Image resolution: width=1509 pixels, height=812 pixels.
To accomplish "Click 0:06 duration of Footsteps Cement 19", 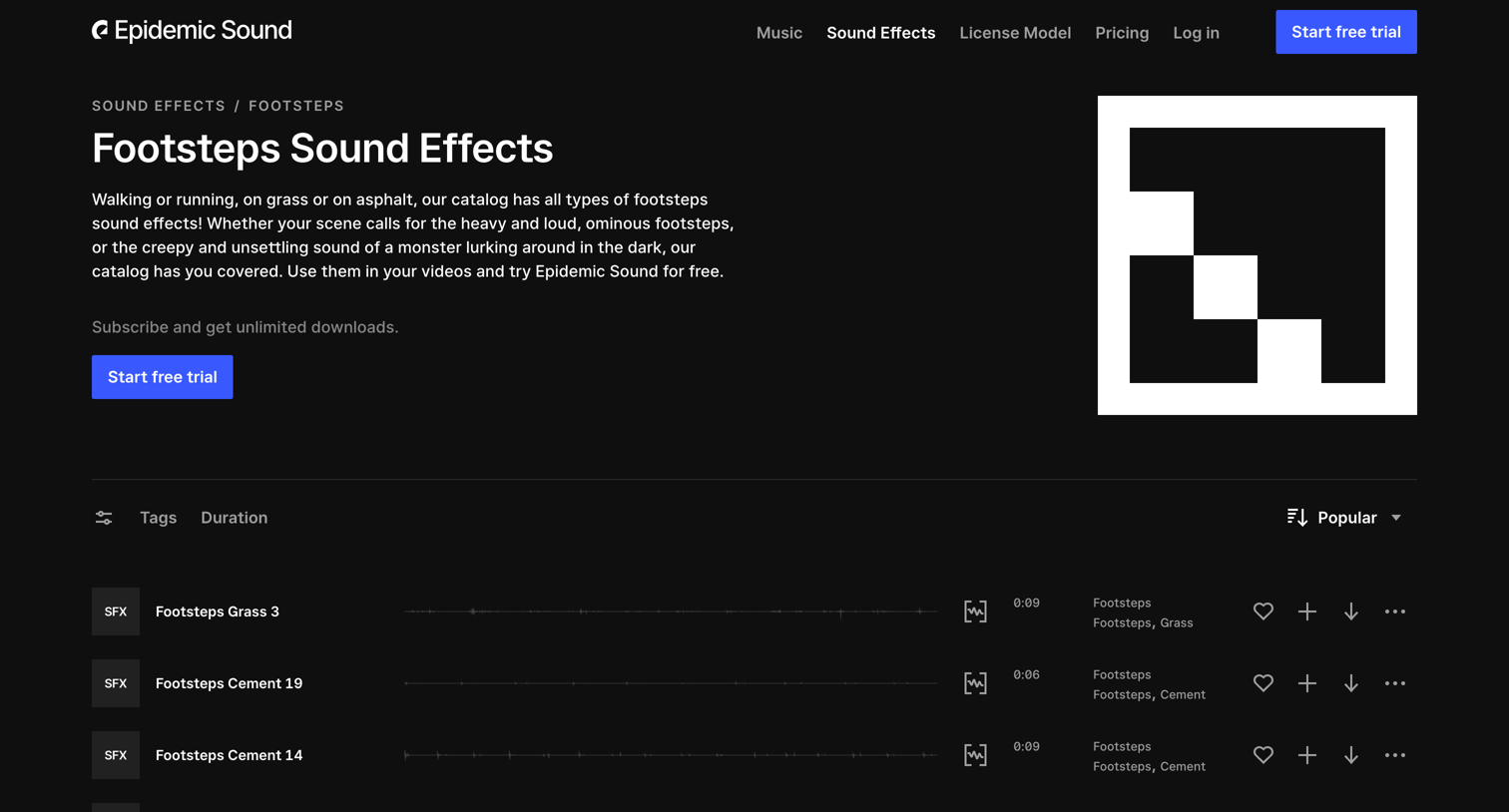I will coord(1026,674).
